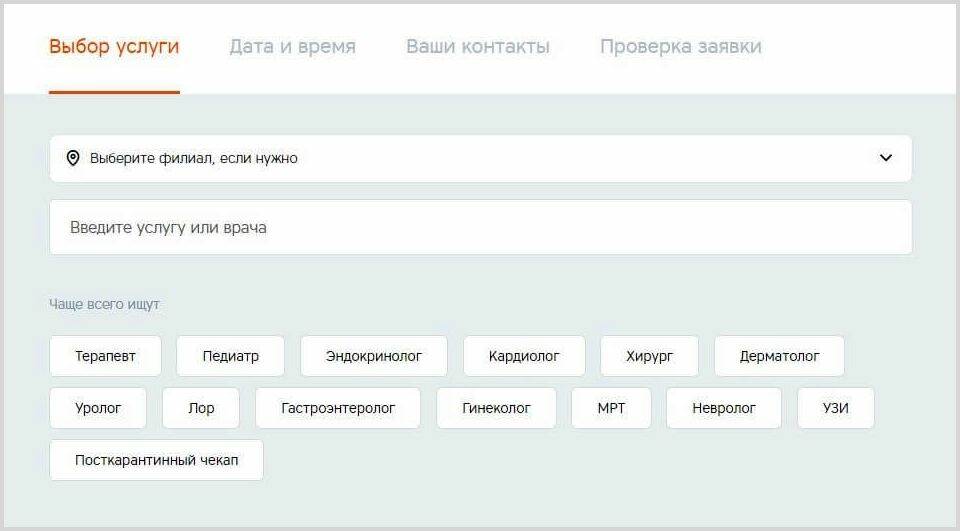
Task: Expand the branch dropdown chevron arrow
Action: pyautogui.click(x=885, y=158)
